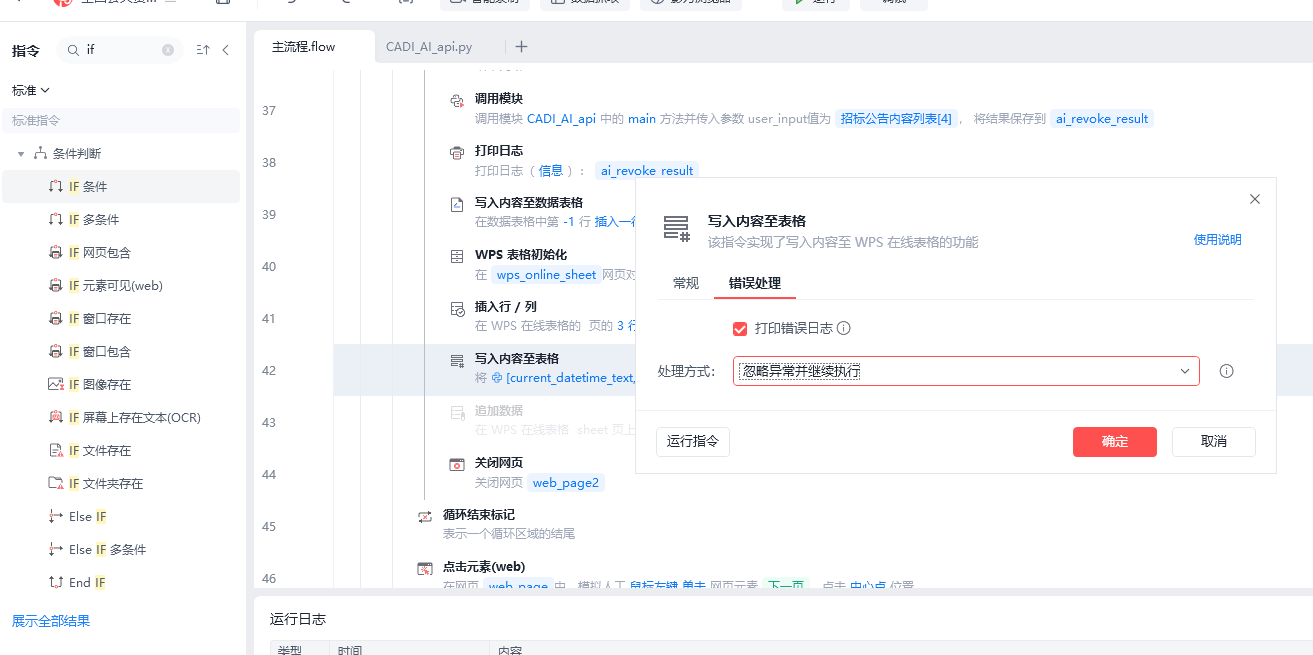Click 展示全部结果 link
The image size is (1313, 655).
pyautogui.click(x=51, y=621)
